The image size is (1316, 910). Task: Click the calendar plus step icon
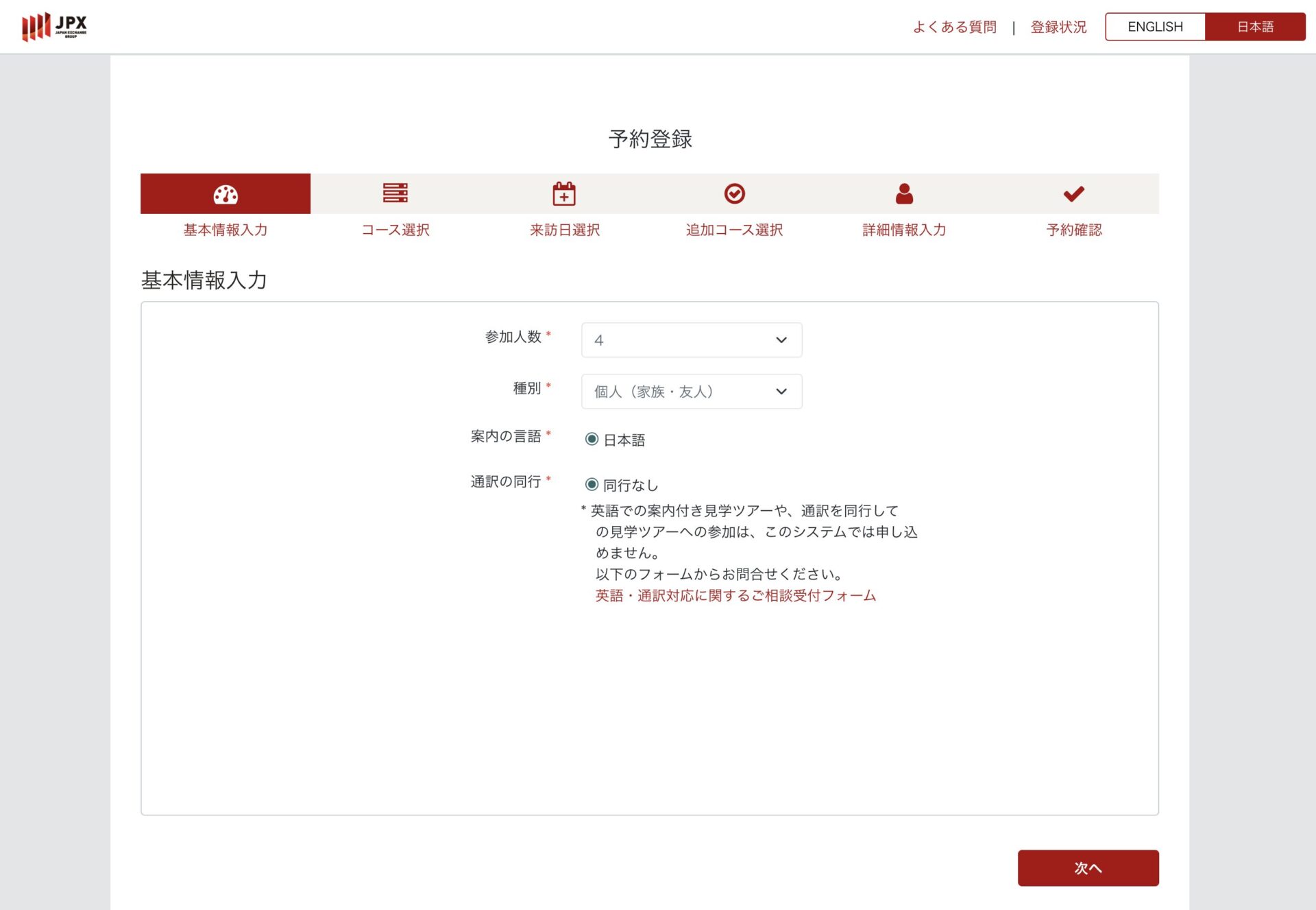click(x=564, y=194)
